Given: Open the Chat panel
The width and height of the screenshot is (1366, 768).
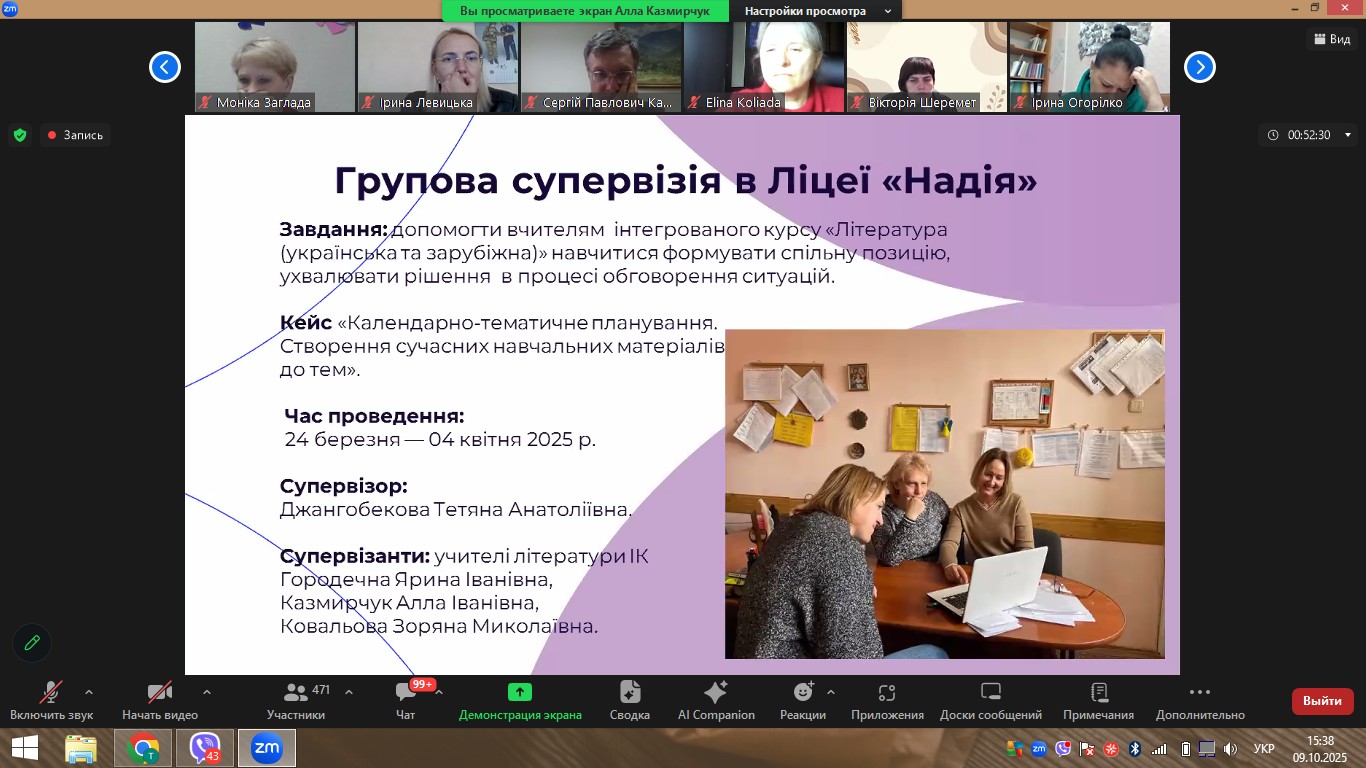Looking at the screenshot, I should coord(405,692).
